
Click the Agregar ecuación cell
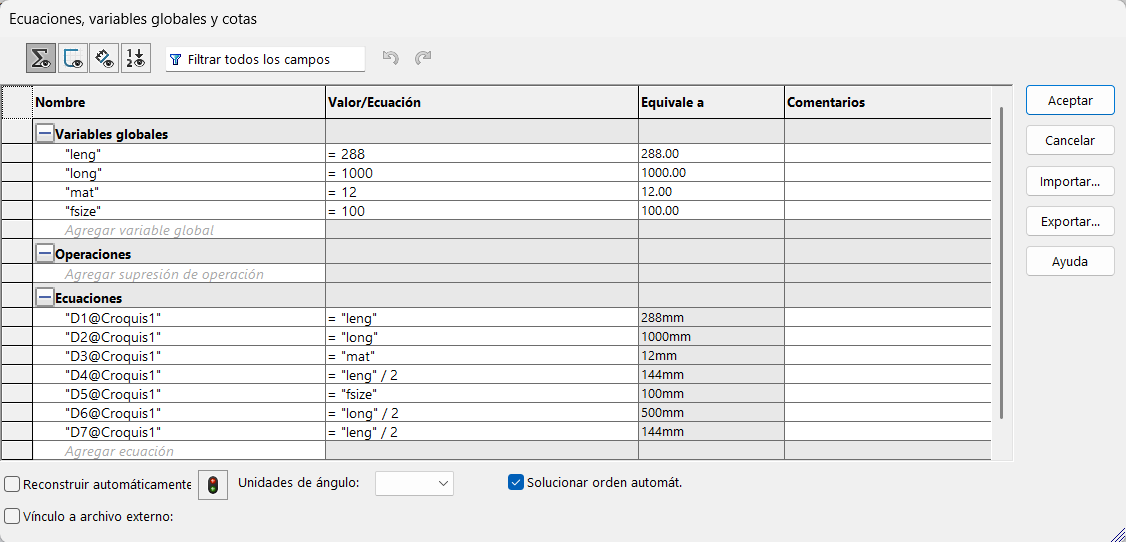[119, 452]
